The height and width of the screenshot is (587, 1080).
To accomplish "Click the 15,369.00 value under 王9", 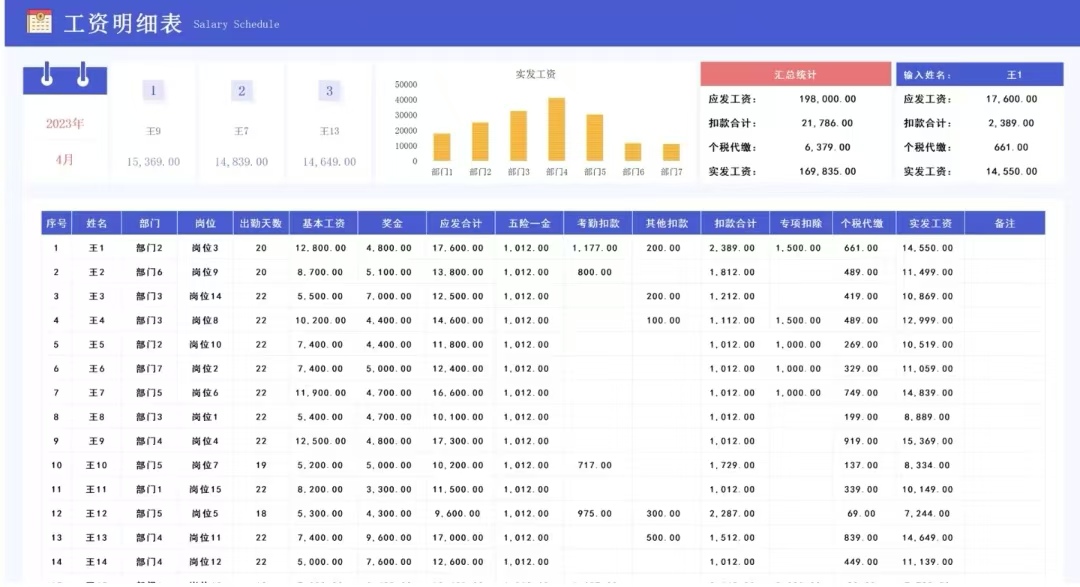I will pyautogui.click(x=152, y=160).
